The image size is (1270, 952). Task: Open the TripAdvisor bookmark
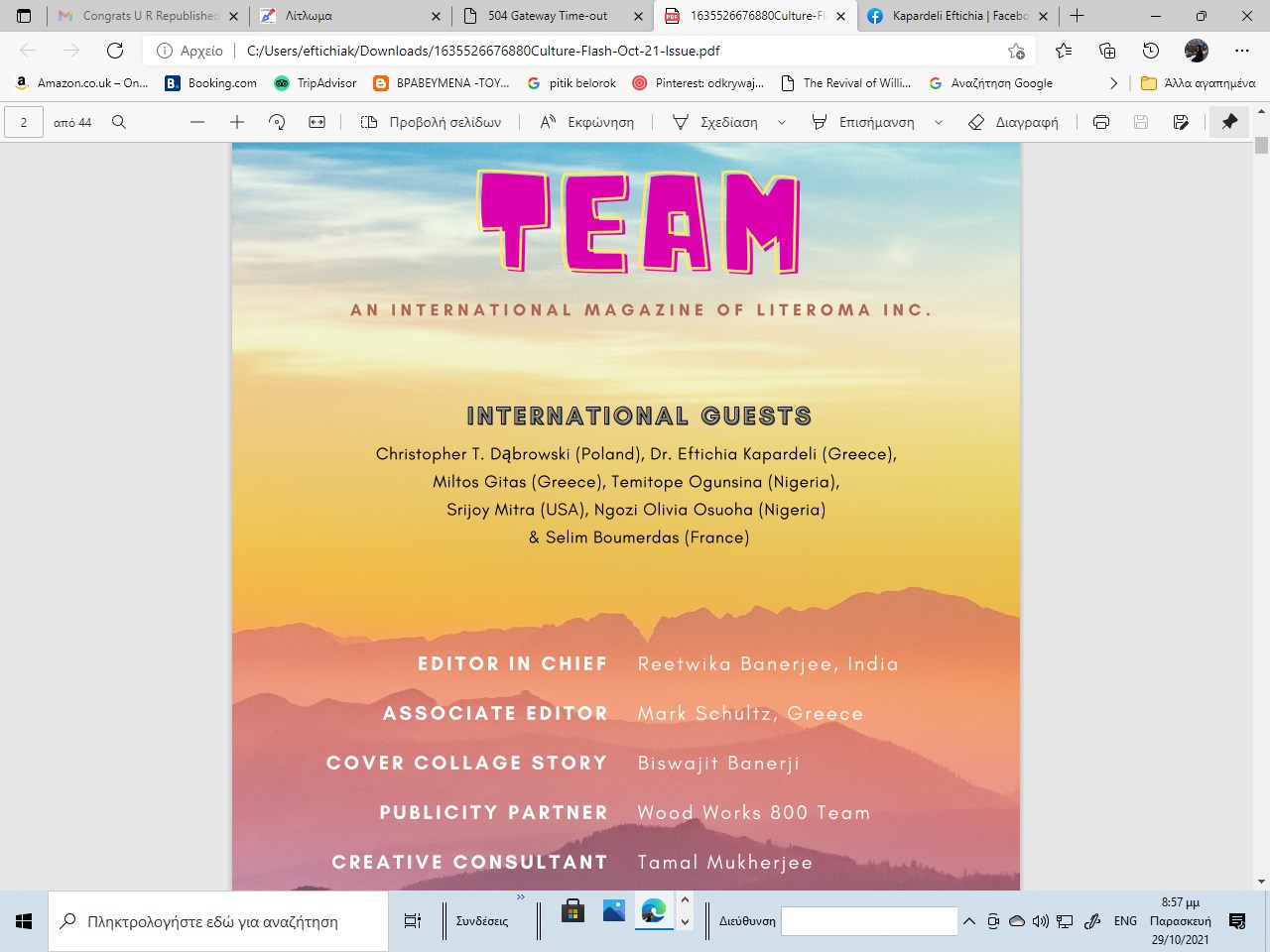point(315,83)
